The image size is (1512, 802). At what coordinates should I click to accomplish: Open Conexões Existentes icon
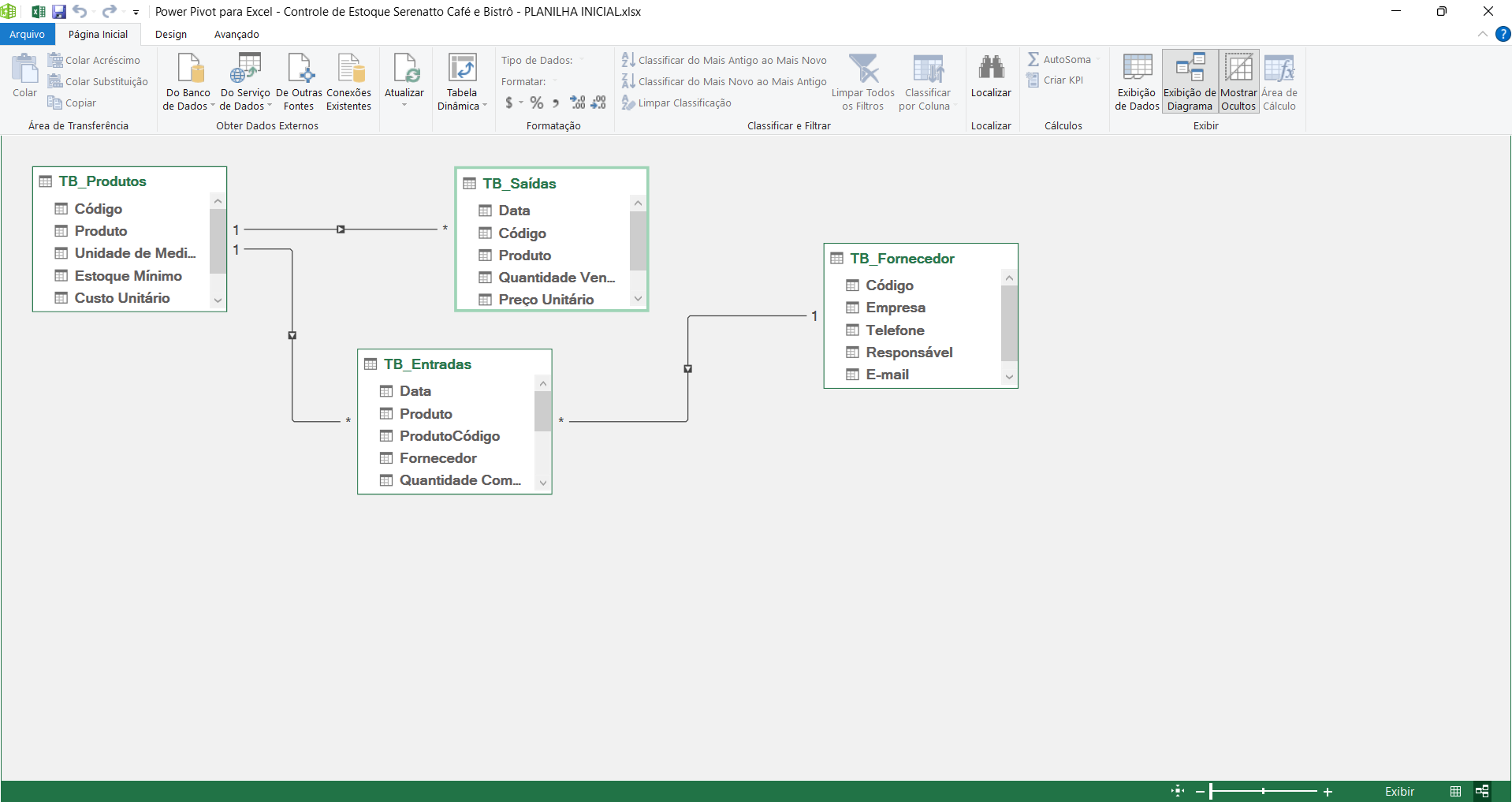tap(351, 69)
